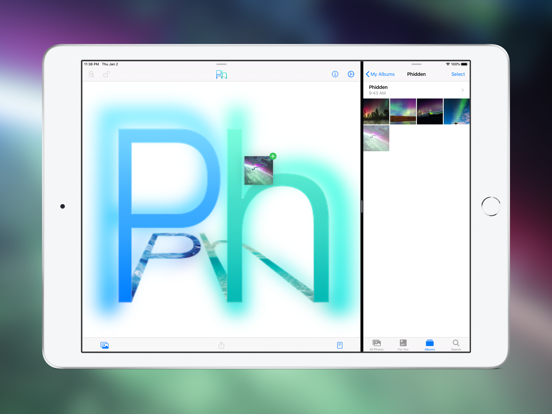Switch to the For You tab

pyautogui.click(x=403, y=345)
